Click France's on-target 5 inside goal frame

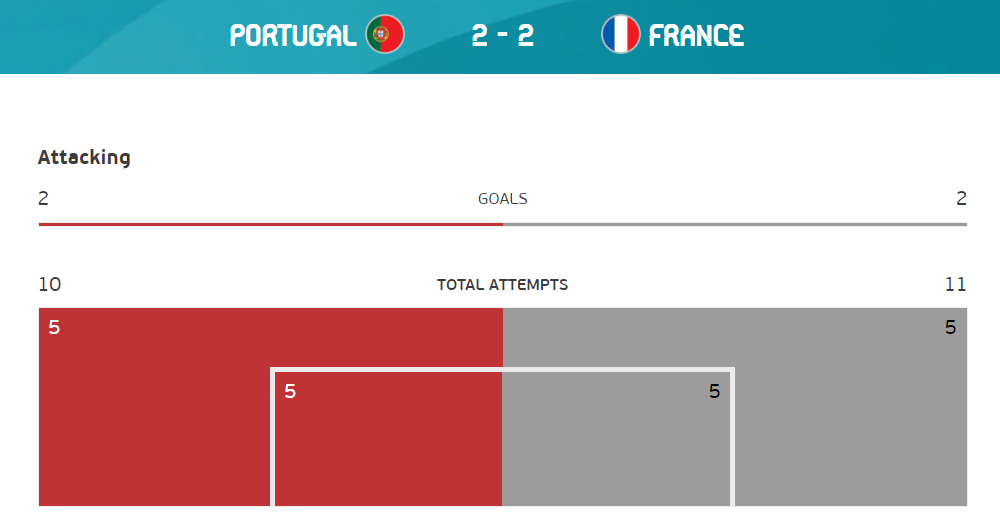[714, 391]
